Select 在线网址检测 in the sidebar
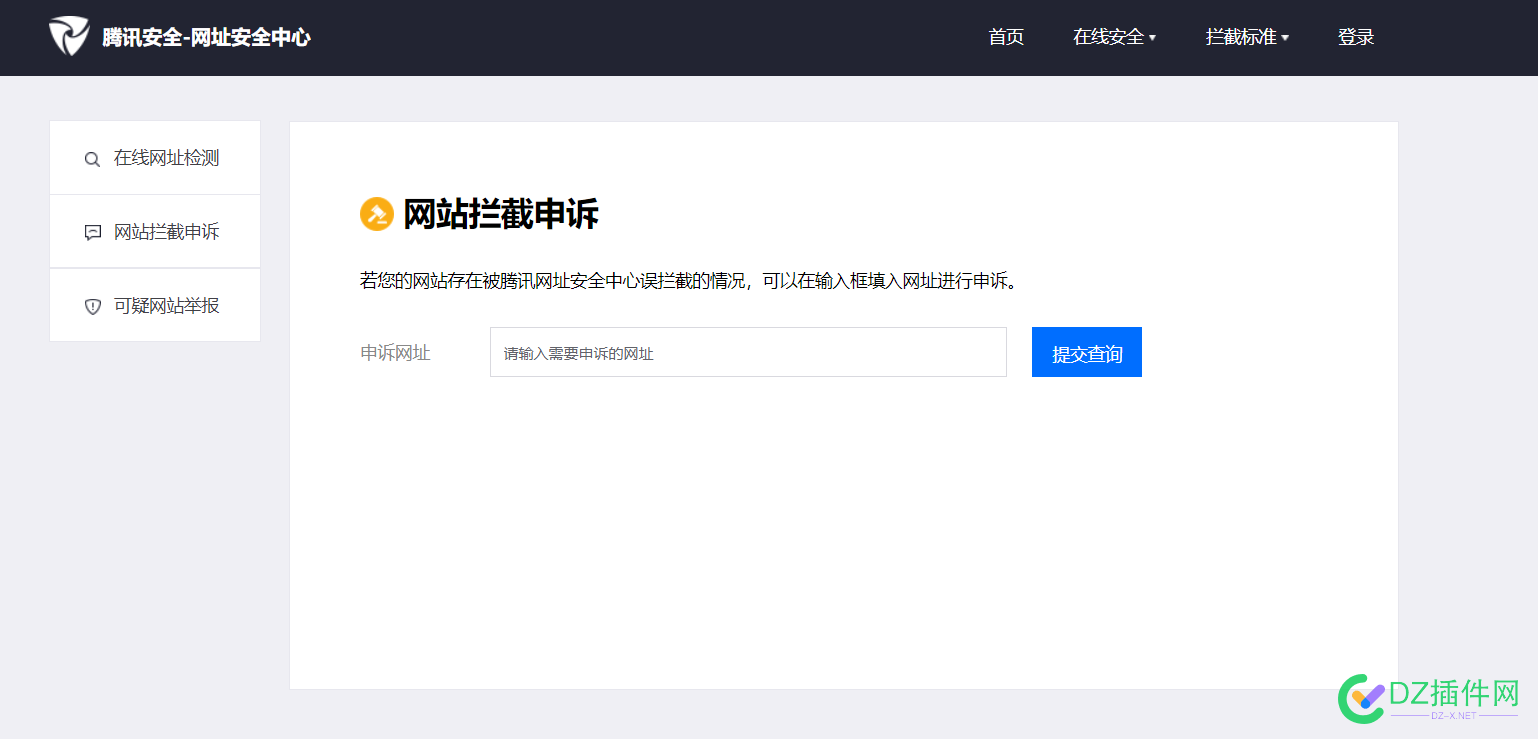 (x=155, y=158)
